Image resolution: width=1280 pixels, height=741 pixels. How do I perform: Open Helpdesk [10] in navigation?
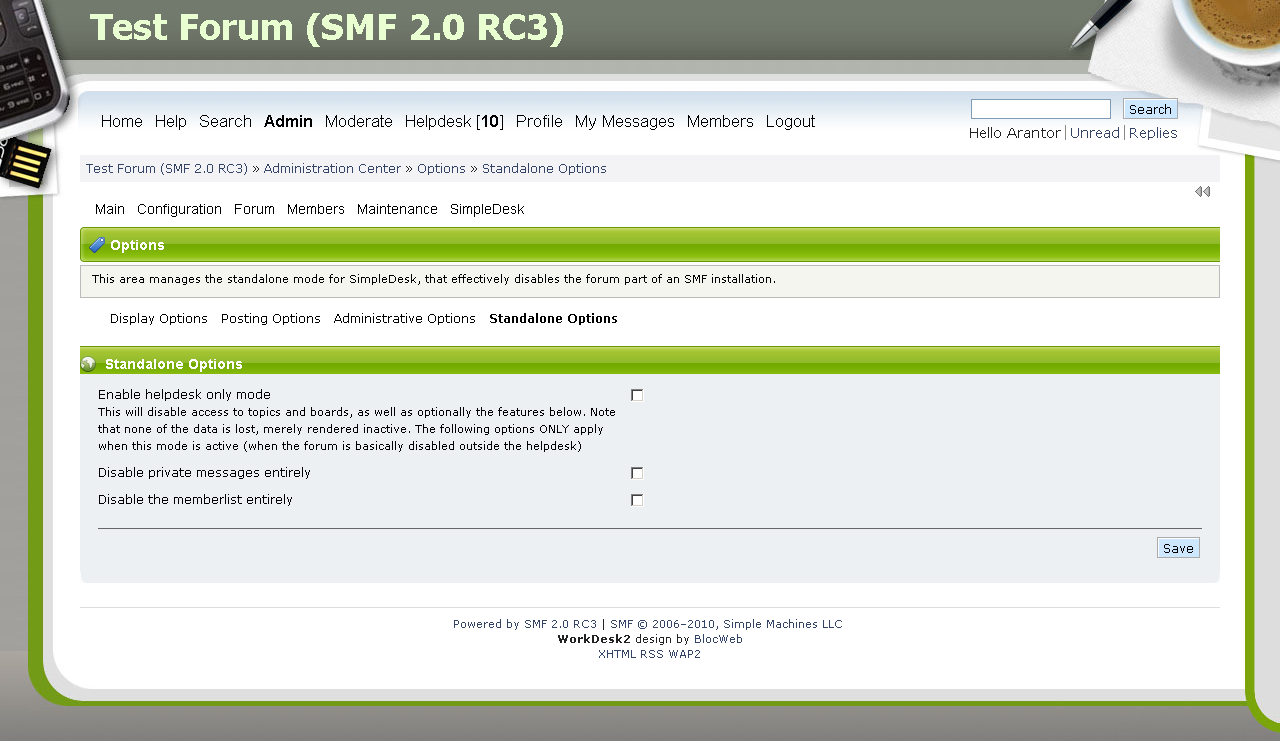coord(454,121)
